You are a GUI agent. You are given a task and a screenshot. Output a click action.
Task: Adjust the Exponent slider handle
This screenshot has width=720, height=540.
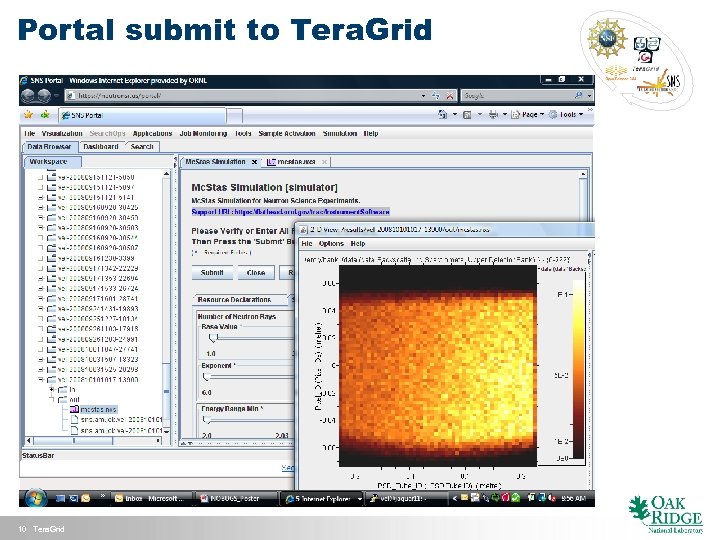tap(206, 377)
